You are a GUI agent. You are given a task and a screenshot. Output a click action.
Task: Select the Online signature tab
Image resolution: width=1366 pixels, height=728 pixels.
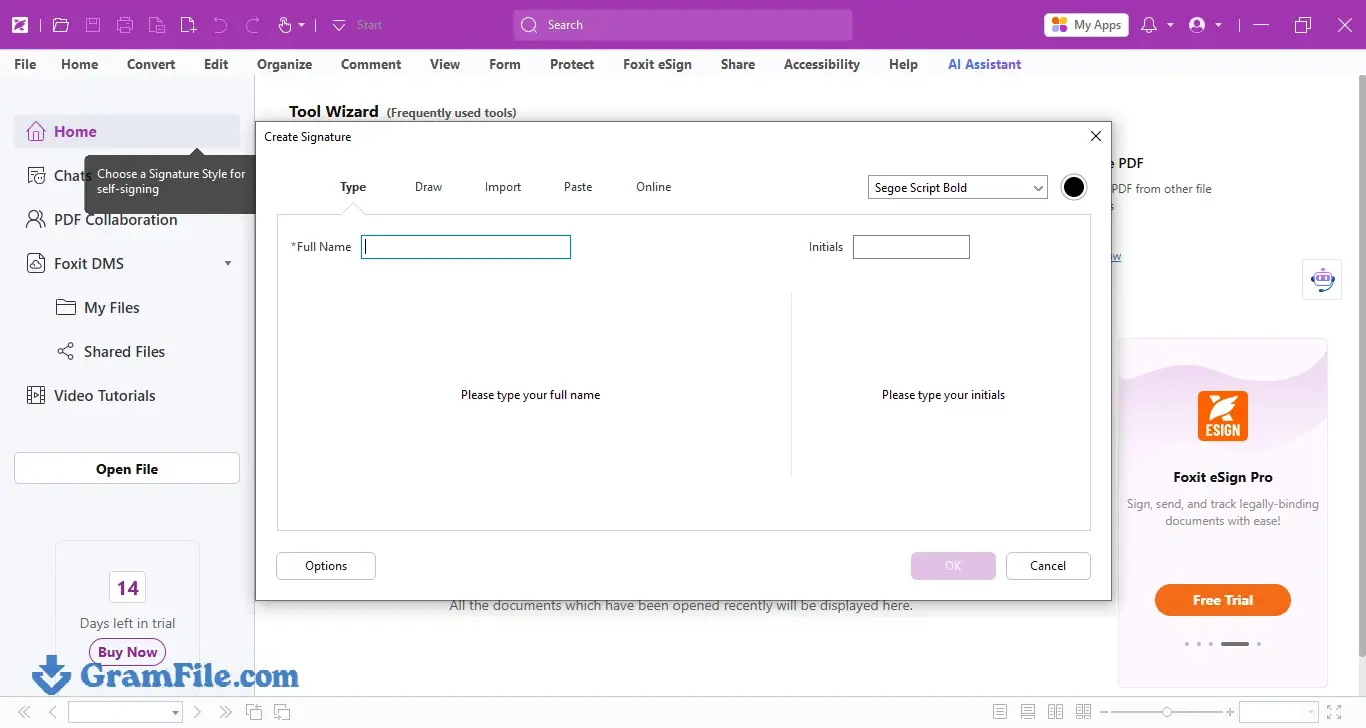click(x=654, y=187)
